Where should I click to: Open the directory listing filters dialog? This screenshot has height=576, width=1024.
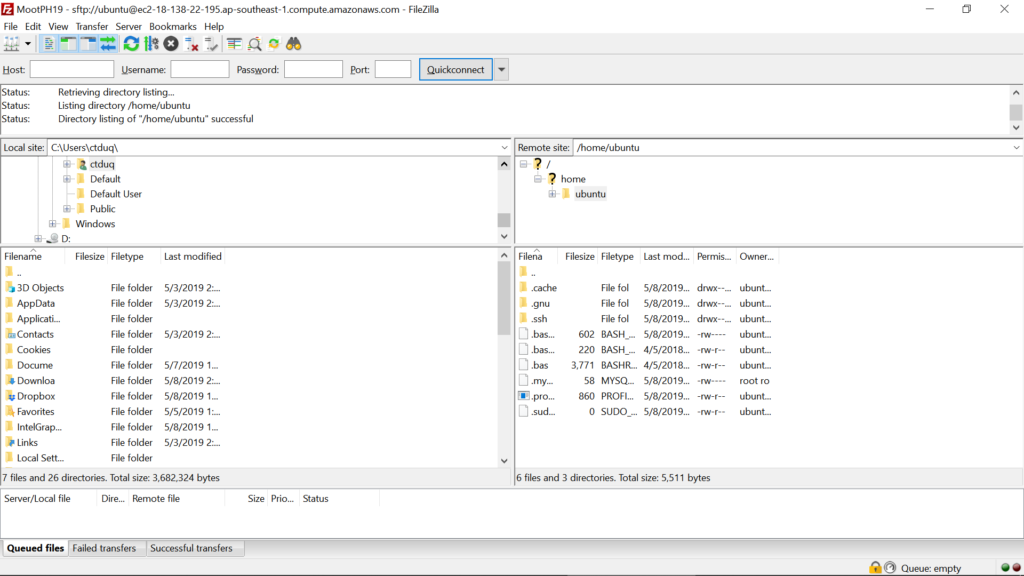(234, 44)
